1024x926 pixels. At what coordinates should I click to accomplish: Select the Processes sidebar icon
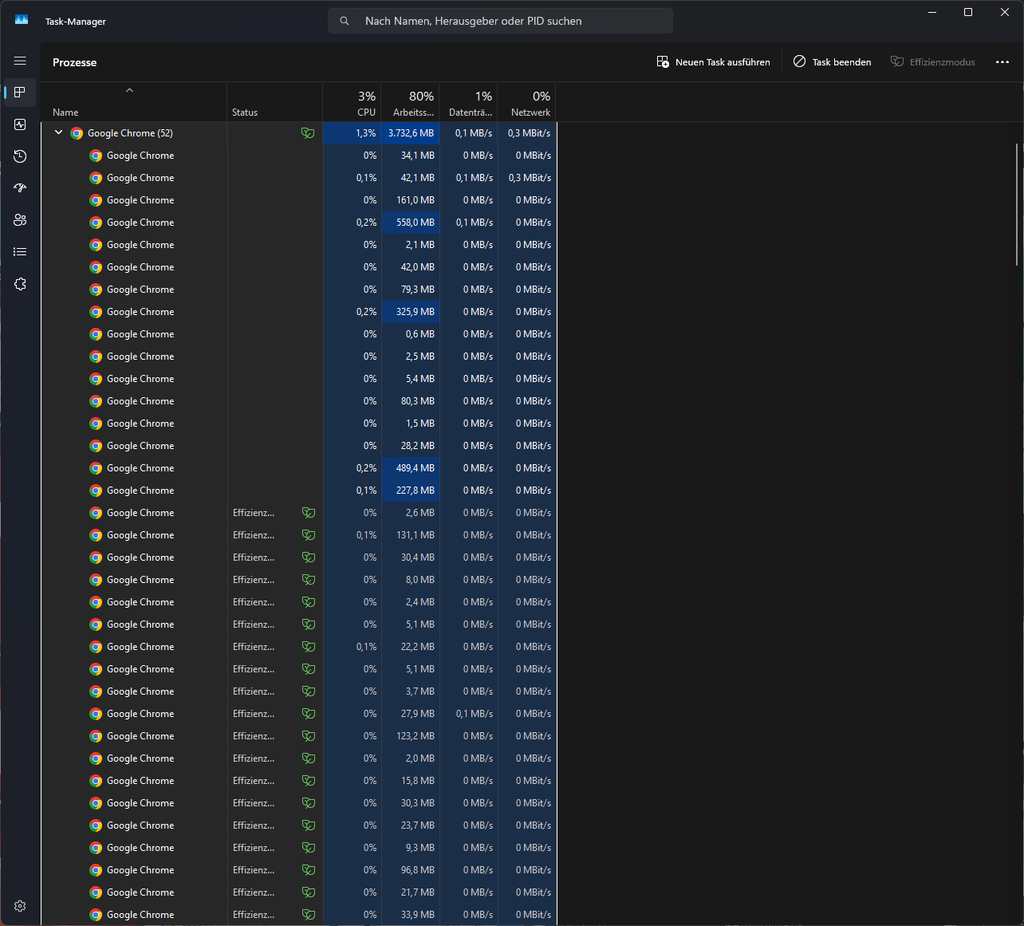pos(20,92)
